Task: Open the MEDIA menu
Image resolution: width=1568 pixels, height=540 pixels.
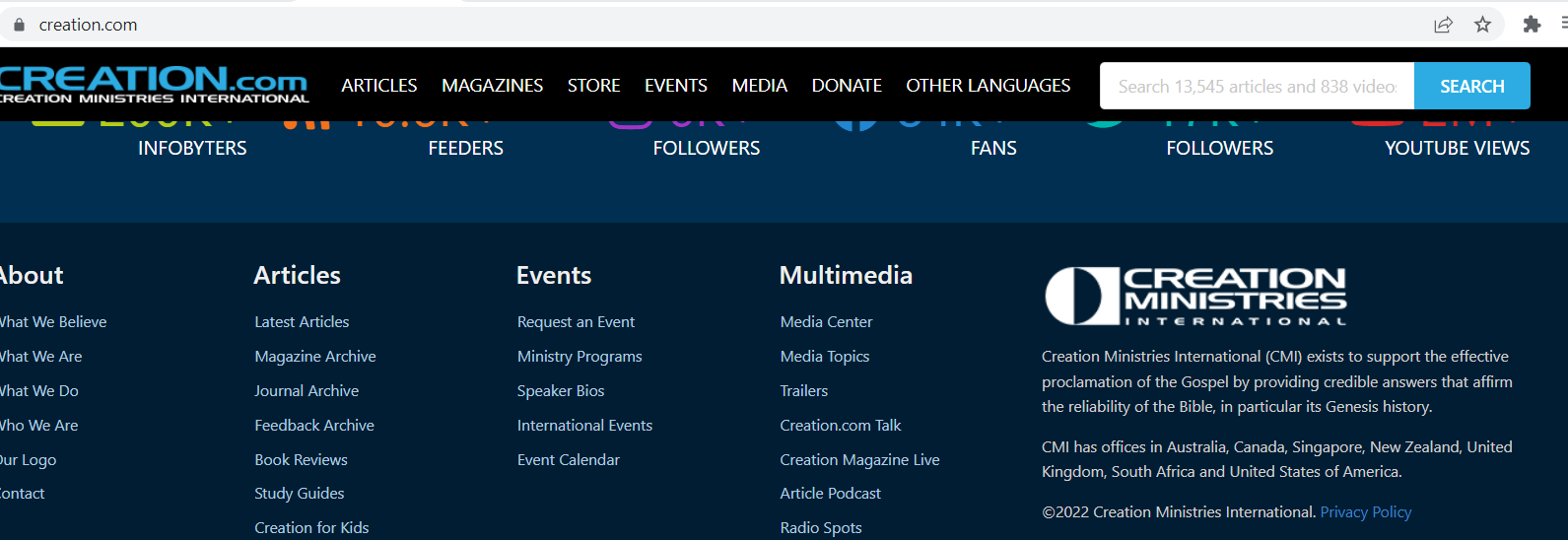Action: click(x=760, y=86)
